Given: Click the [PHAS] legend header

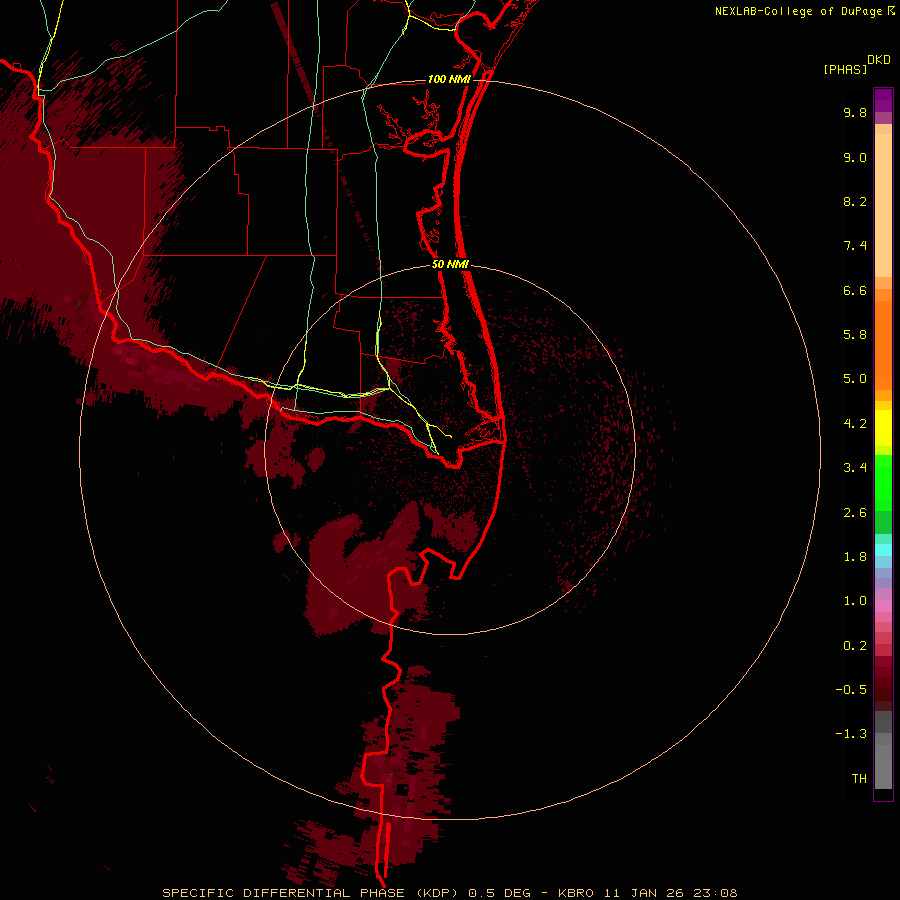Looking at the screenshot, I should click(845, 69).
